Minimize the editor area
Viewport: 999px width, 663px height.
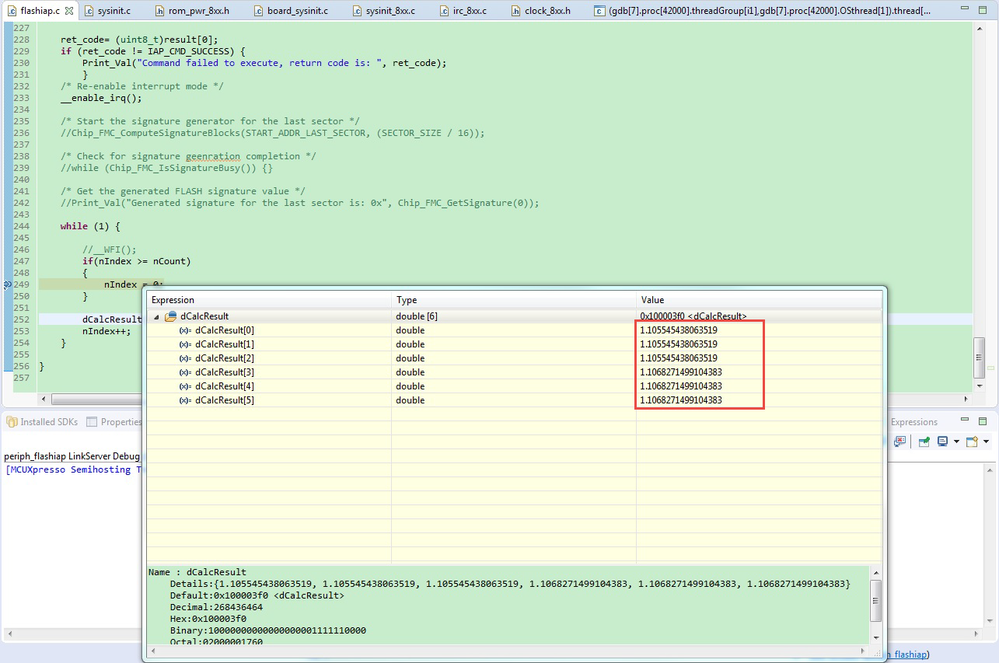[965, 8]
